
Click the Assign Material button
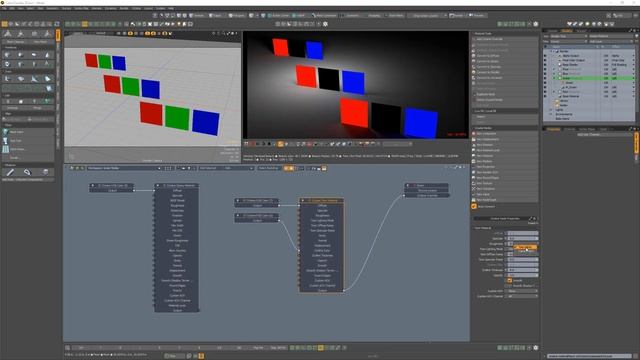click(x=611, y=36)
